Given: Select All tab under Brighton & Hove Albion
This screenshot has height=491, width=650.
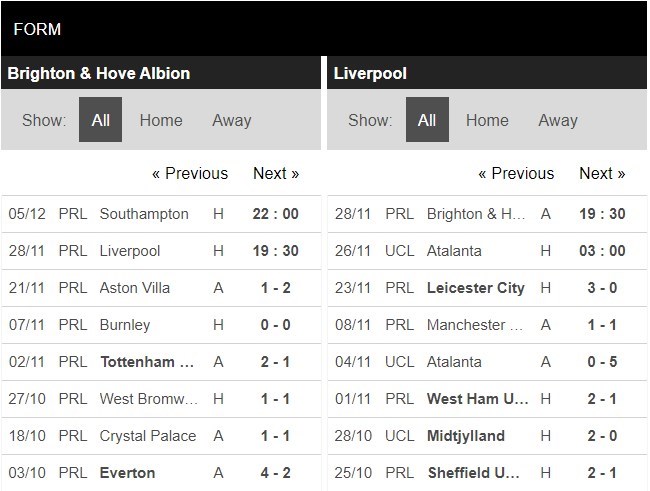Looking at the screenshot, I should [100, 120].
